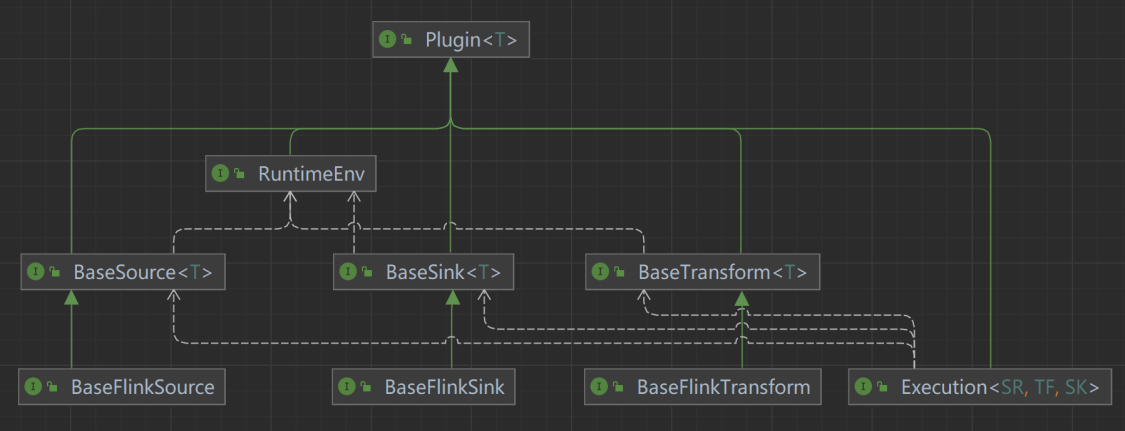Screen dimensions: 1125x431
Task: Click the public lock icon on BaseFlinkSource
Action: (52, 388)
